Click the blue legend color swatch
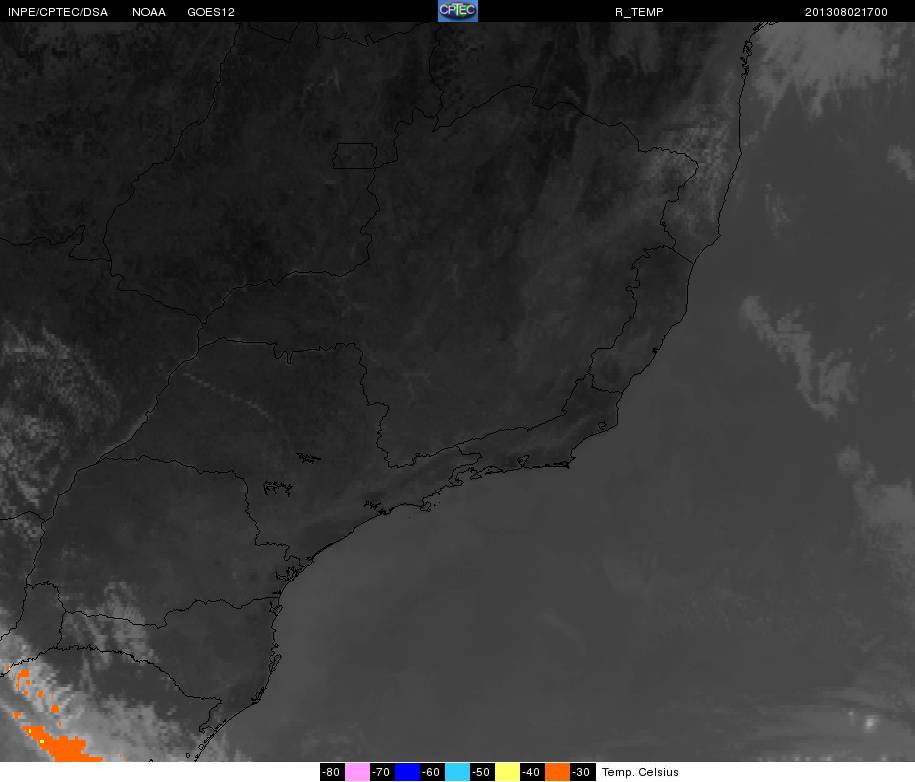 click(407, 772)
